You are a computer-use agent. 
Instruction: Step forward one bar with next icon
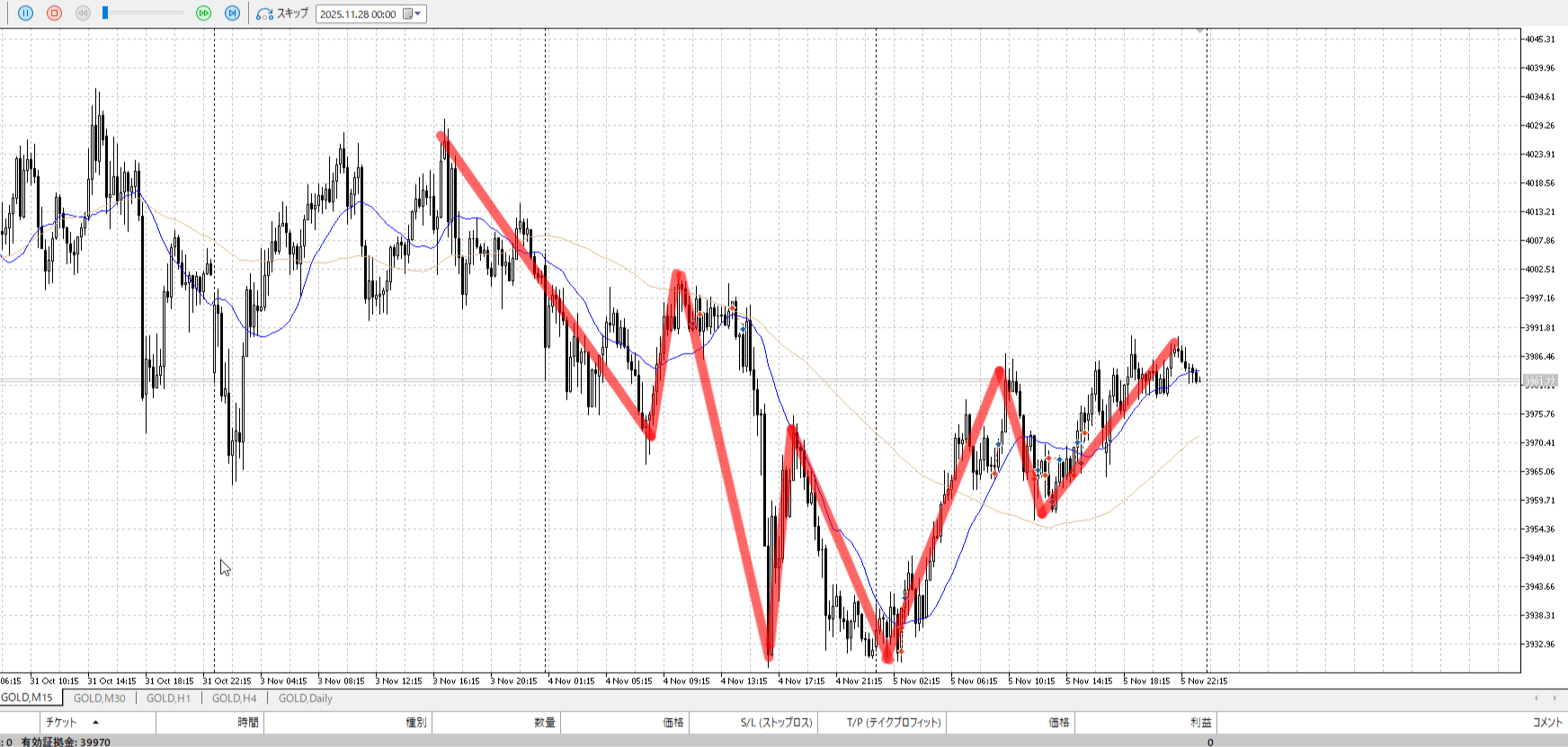click(x=232, y=13)
